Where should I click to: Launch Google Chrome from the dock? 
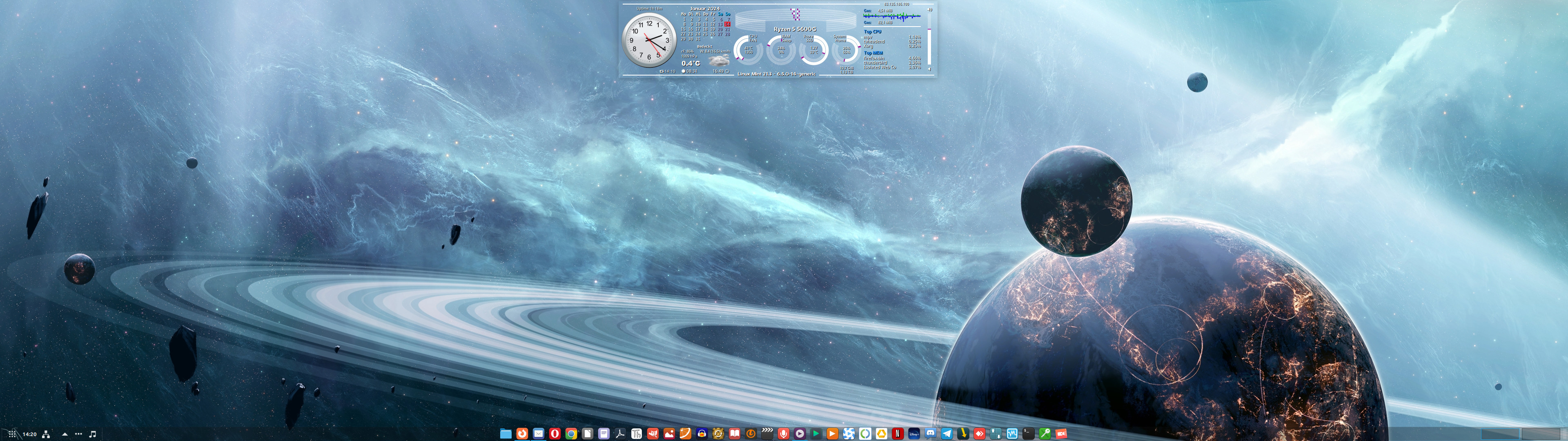click(x=571, y=434)
